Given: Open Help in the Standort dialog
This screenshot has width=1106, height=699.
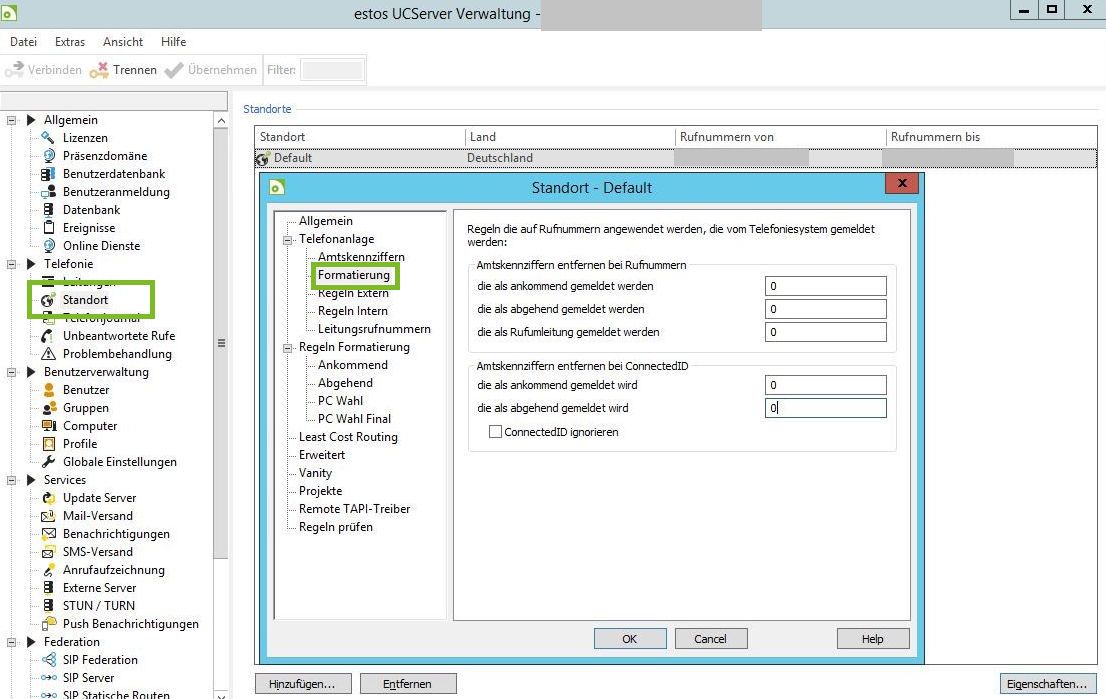Looking at the screenshot, I should click(873, 639).
